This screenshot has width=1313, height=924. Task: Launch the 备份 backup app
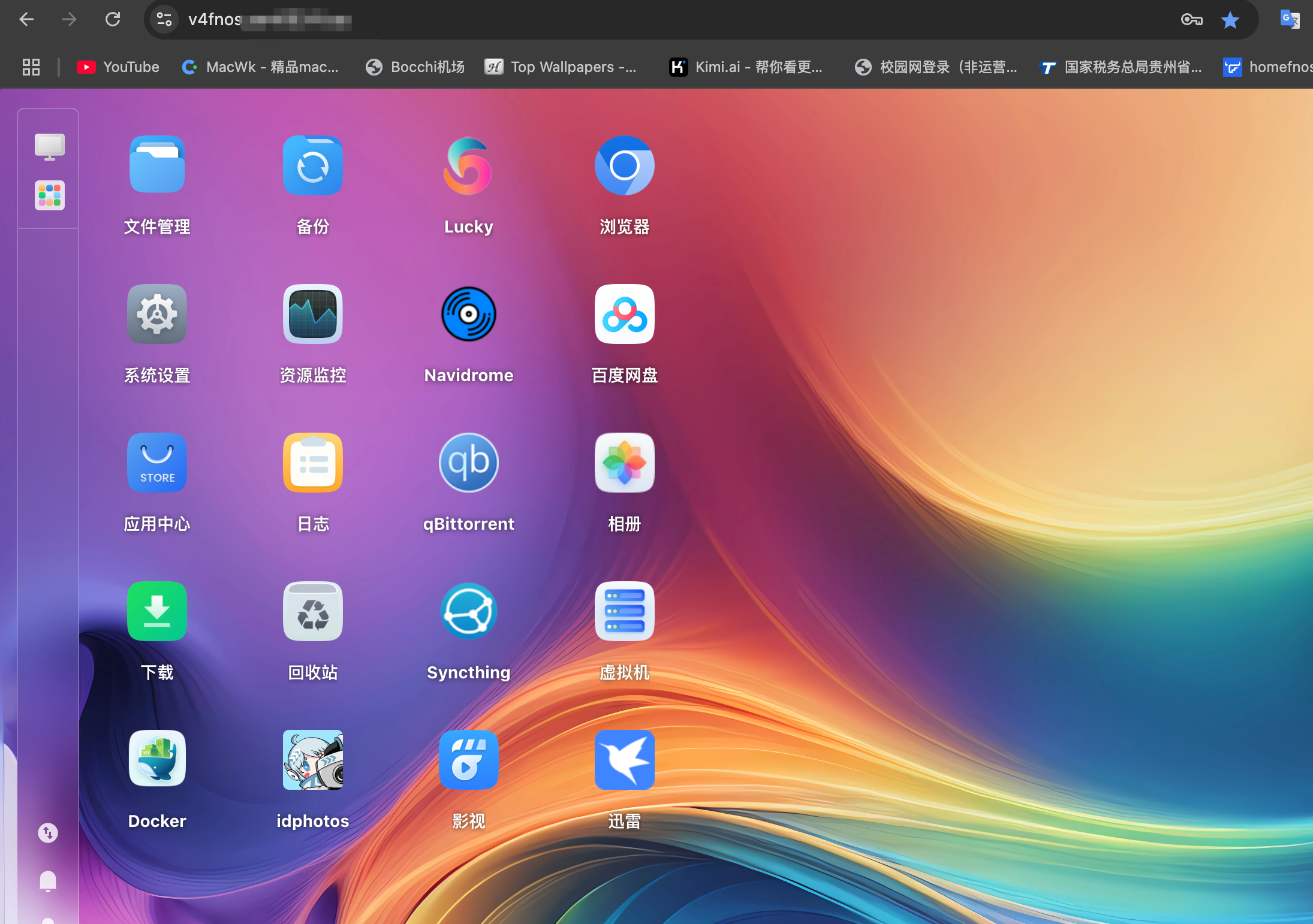pyautogui.click(x=313, y=165)
